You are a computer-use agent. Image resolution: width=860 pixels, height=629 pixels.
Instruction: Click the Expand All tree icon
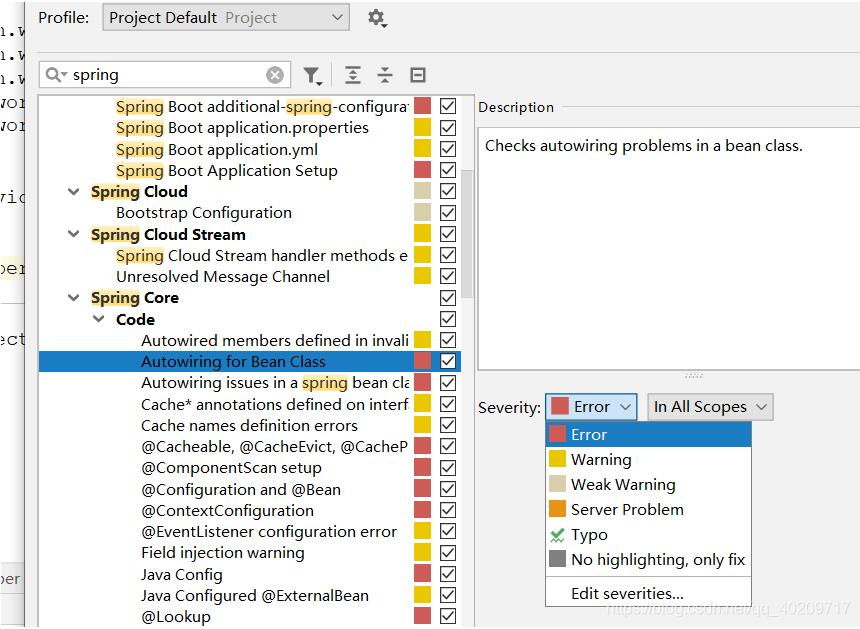click(x=353, y=76)
